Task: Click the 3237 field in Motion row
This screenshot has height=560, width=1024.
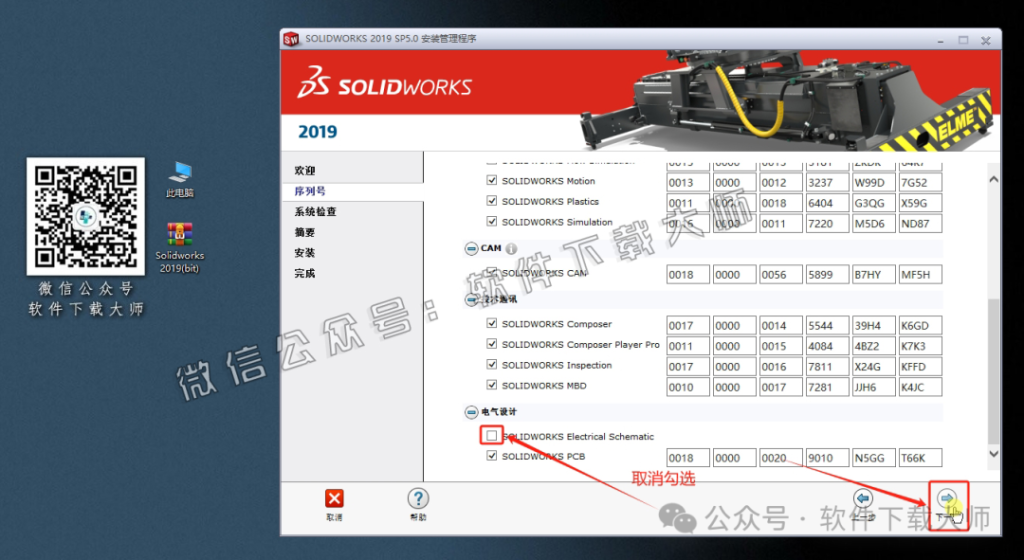Action: coord(827,183)
